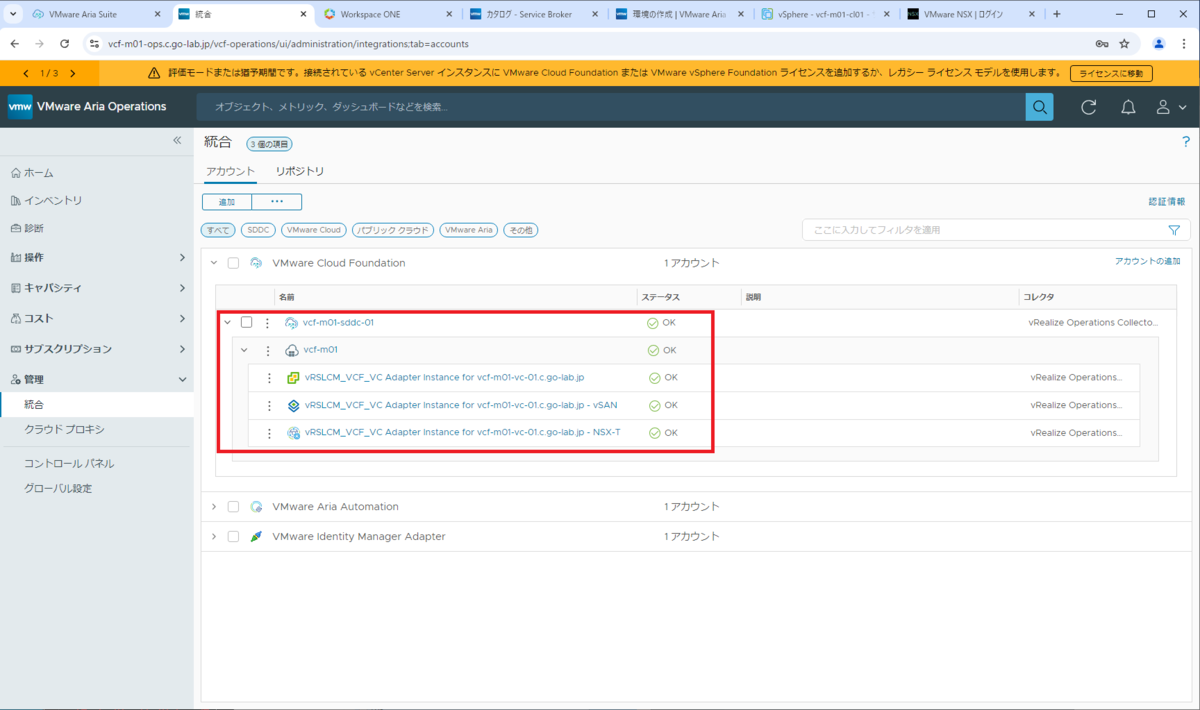Screen dimensions: 1200x710
Task: Click the NSX-T adapter icon
Action: [x=294, y=433]
